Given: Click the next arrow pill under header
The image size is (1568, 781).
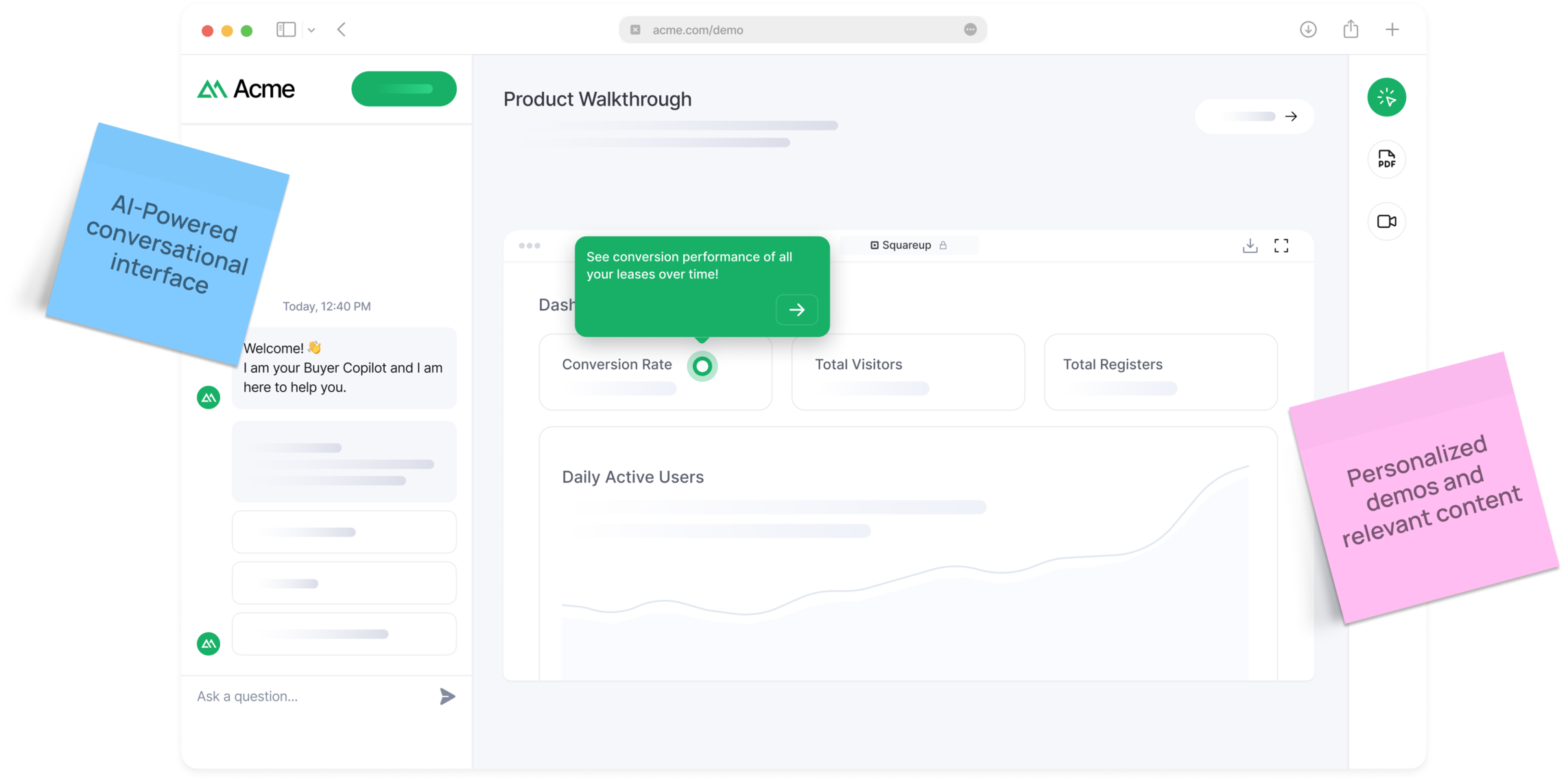Looking at the screenshot, I should (1254, 117).
